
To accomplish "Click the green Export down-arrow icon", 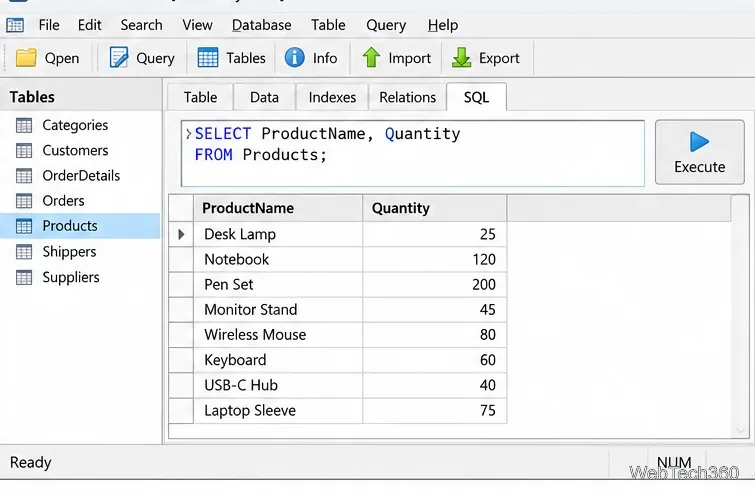I will (x=461, y=58).
